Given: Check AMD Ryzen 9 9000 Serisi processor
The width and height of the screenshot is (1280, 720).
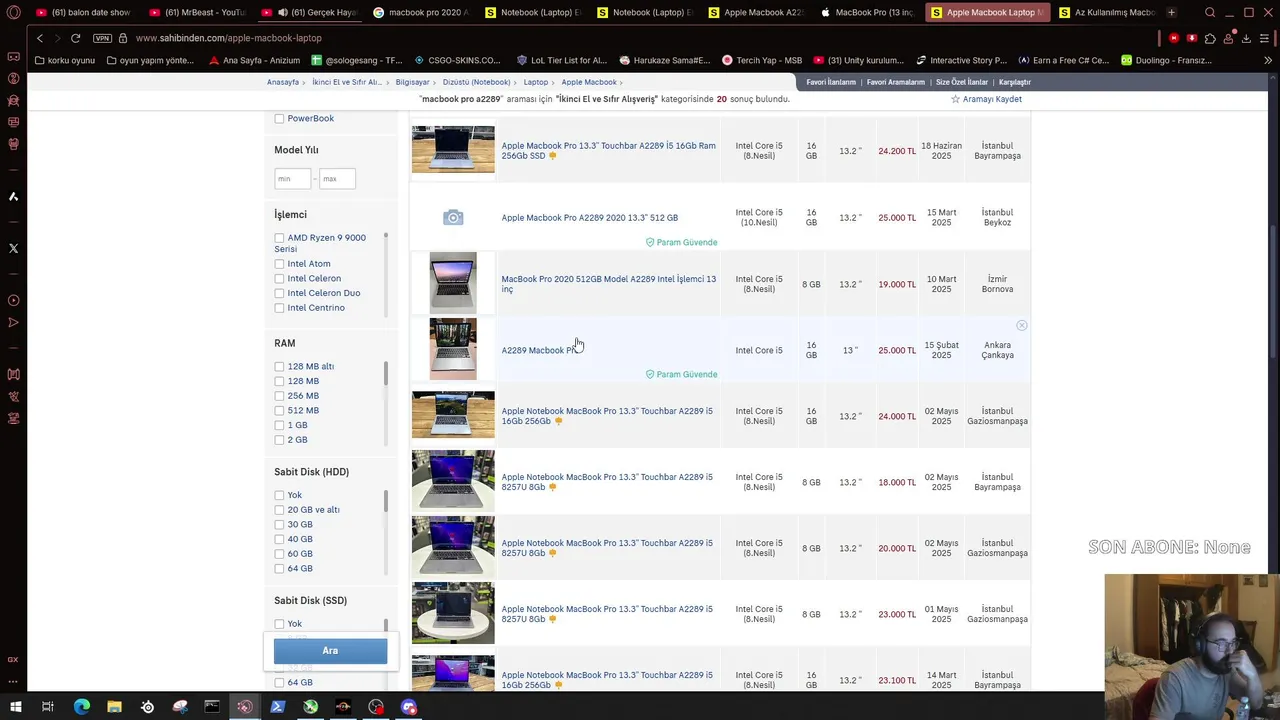Looking at the screenshot, I should pos(279,238).
